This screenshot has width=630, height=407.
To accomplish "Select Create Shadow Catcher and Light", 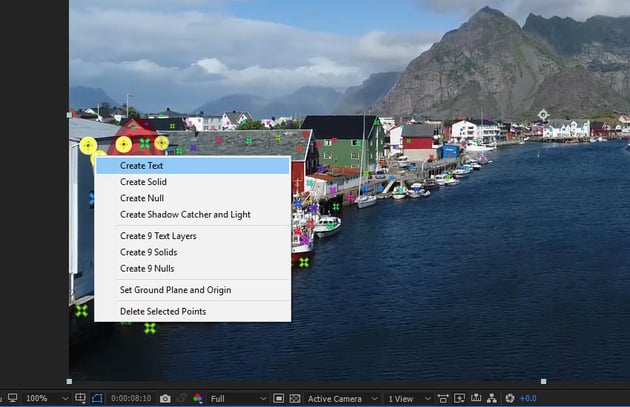I will tap(185, 214).
